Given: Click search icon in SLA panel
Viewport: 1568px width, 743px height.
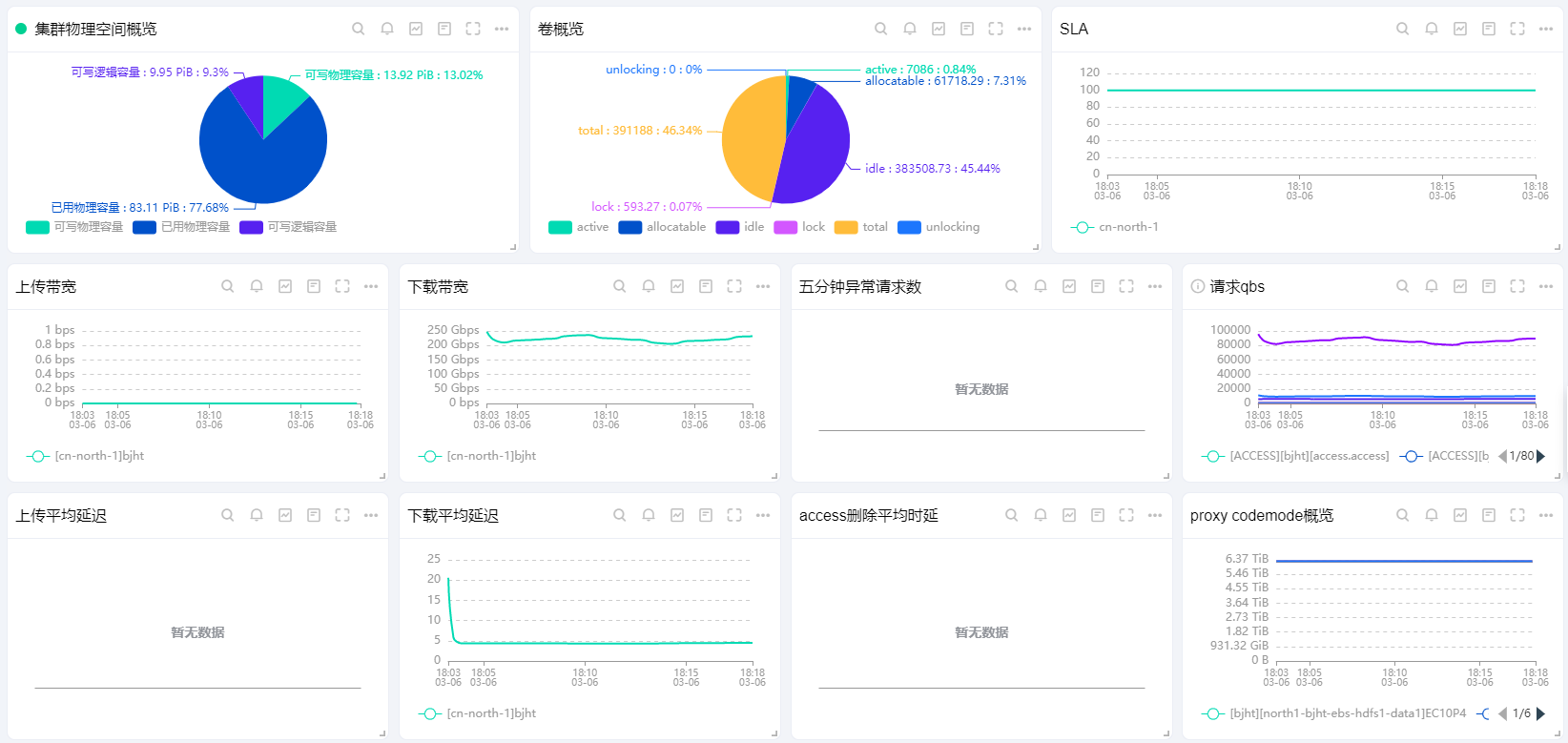Looking at the screenshot, I should pos(1403,29).
